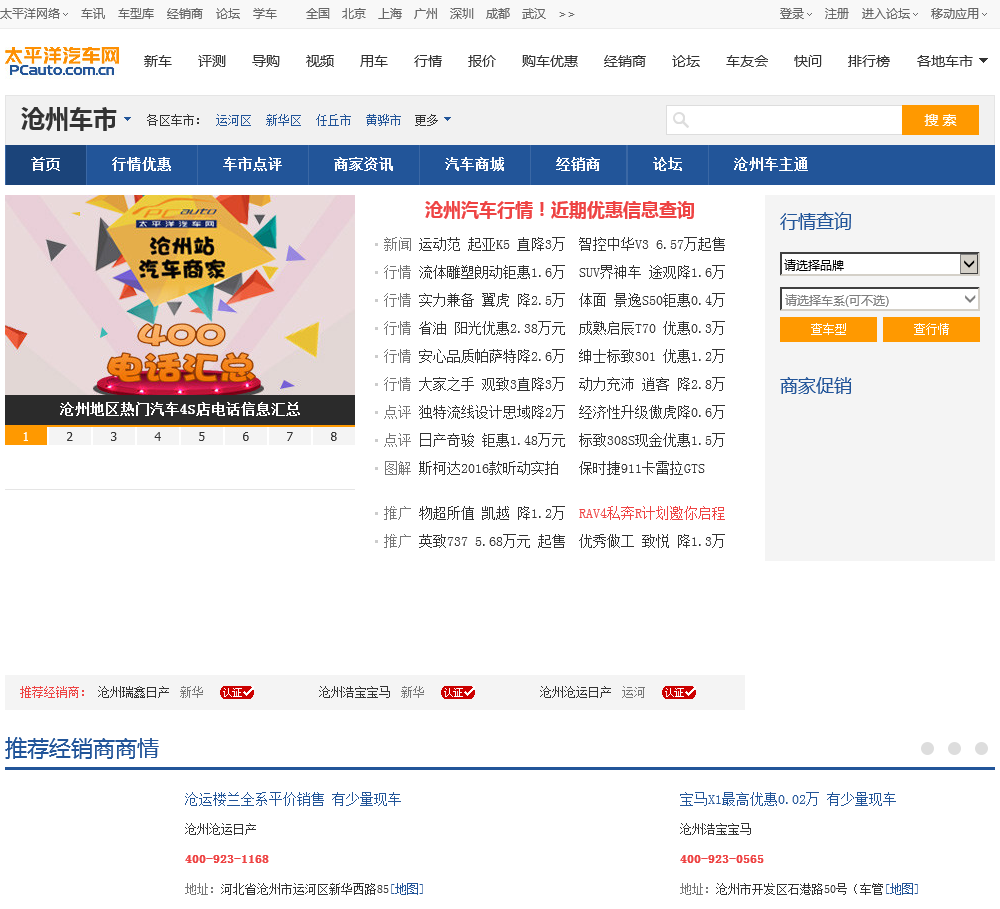Open 车友会 in the main navigation

tap(747, 61)
